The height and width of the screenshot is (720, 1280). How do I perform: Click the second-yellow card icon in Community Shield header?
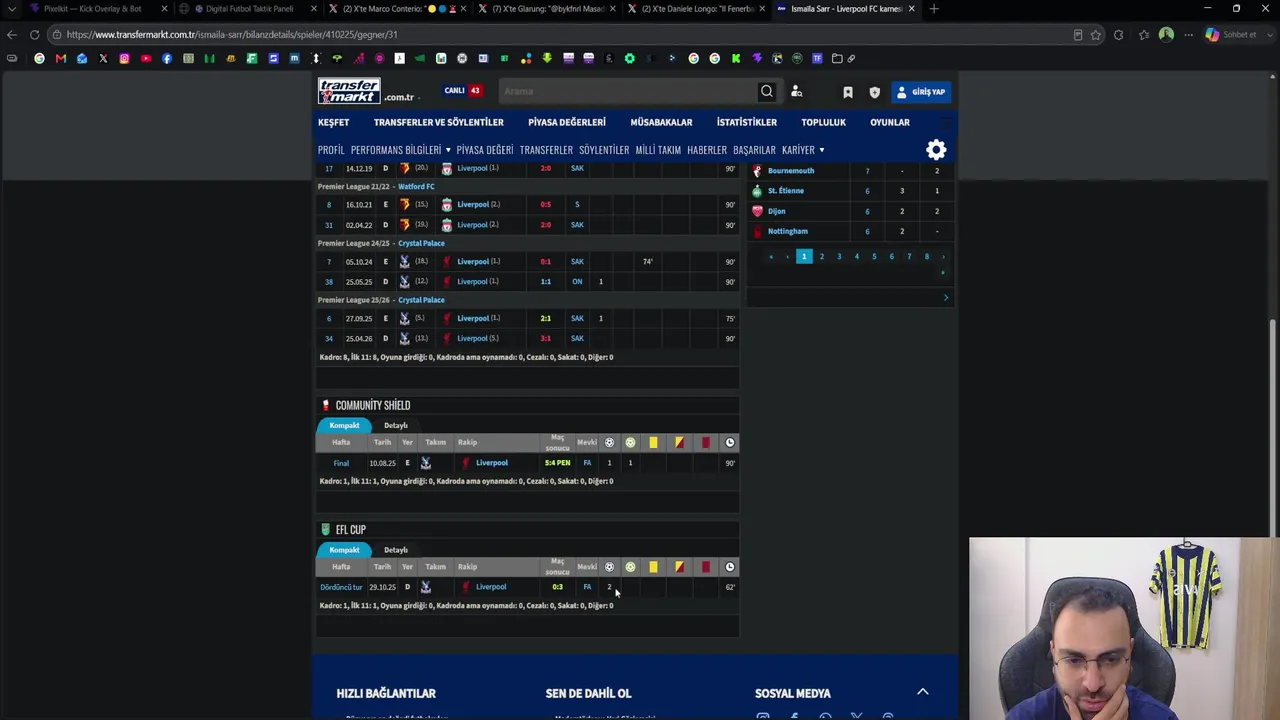coord(679,442)
